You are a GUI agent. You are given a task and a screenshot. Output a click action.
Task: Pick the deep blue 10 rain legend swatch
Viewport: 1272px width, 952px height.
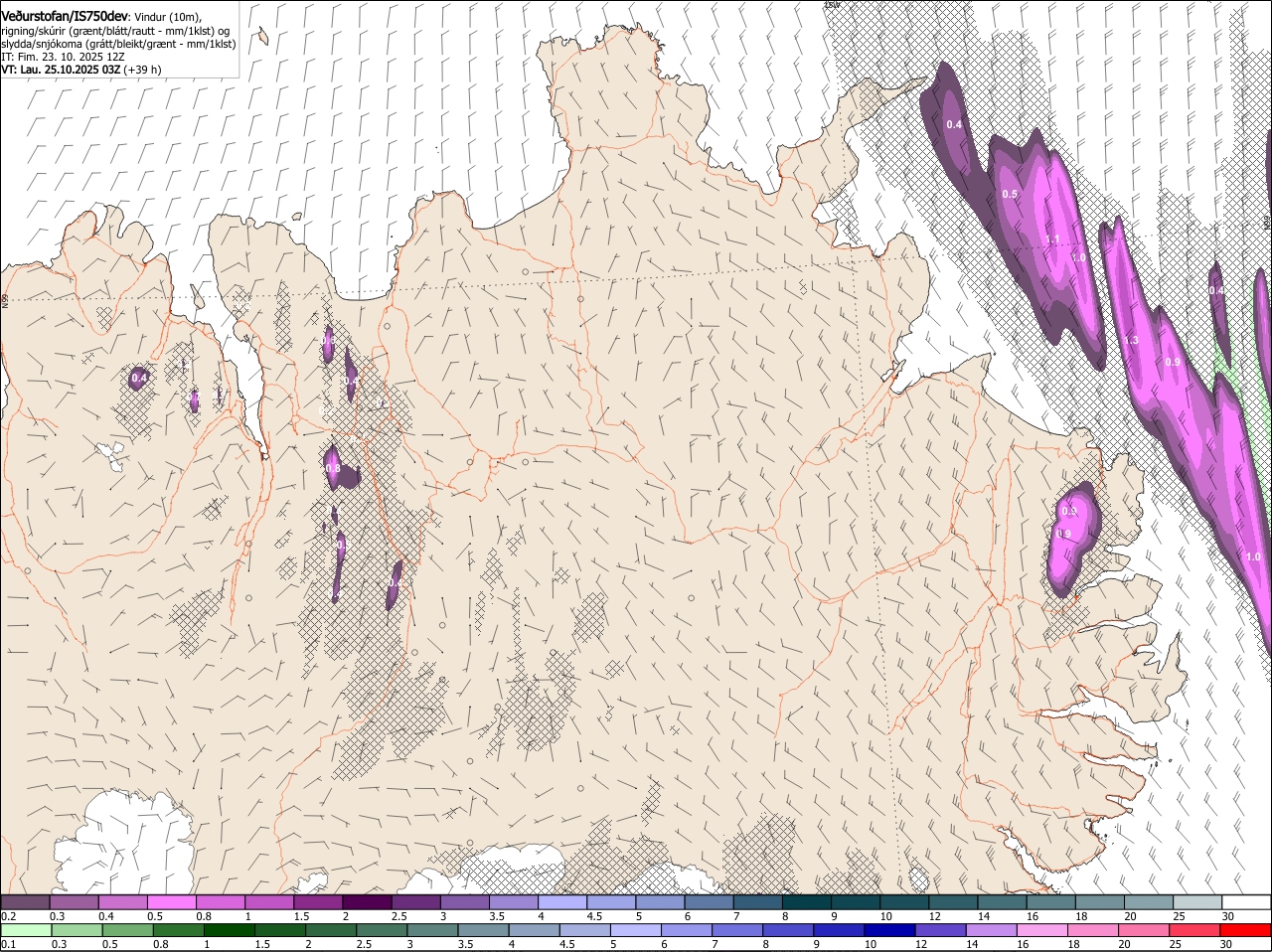(x=888, y=930)
